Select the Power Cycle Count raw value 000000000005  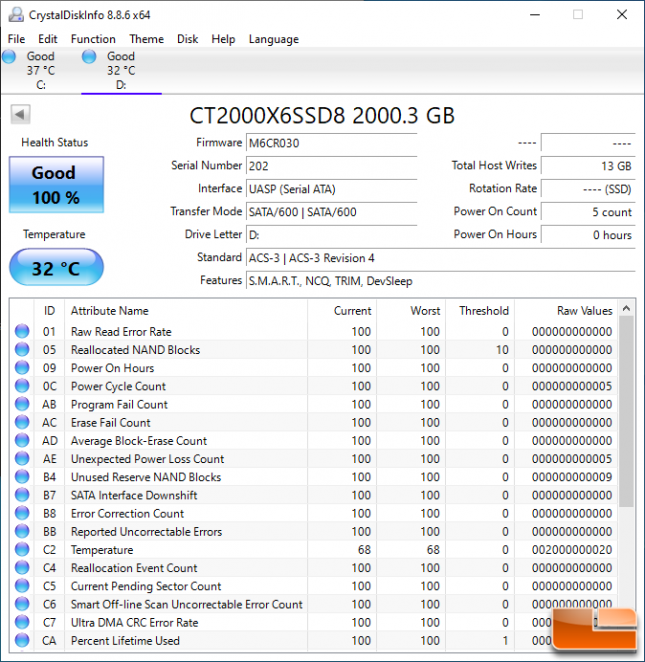(572, 386)
